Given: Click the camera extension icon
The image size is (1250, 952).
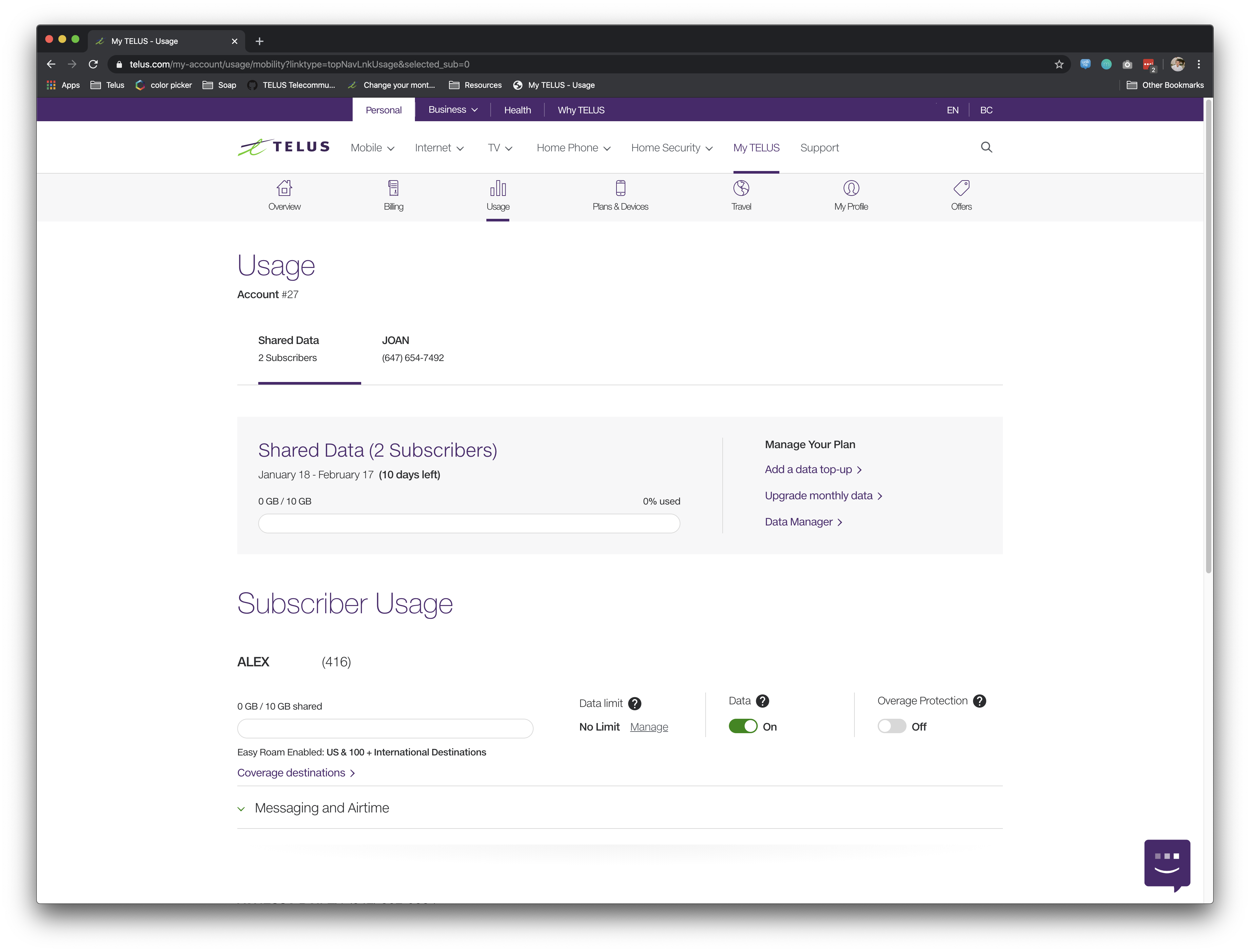Looking at the screenshot, I should click(1127, 64).
